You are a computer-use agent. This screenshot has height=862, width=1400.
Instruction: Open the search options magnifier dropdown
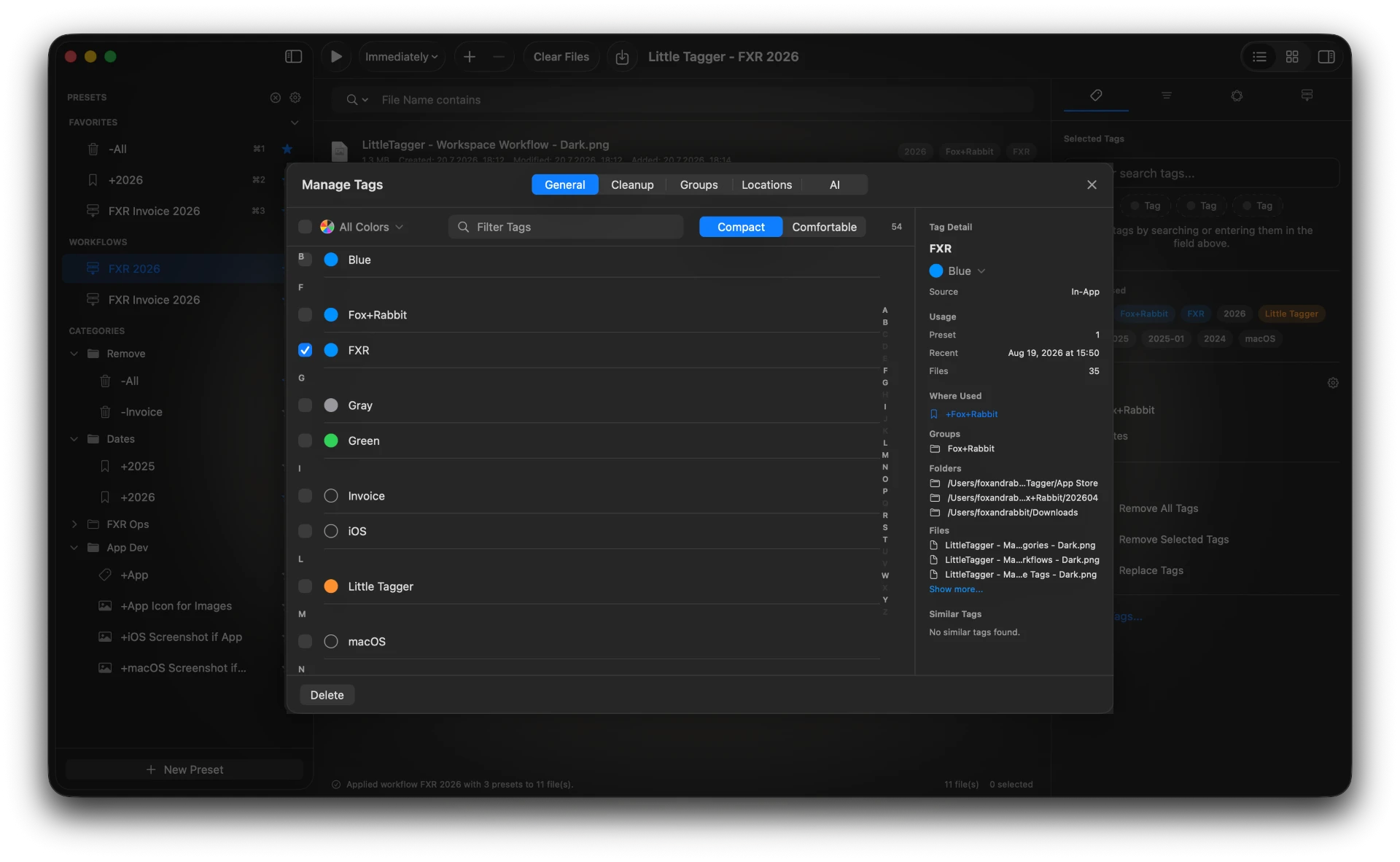coord(357,100)
